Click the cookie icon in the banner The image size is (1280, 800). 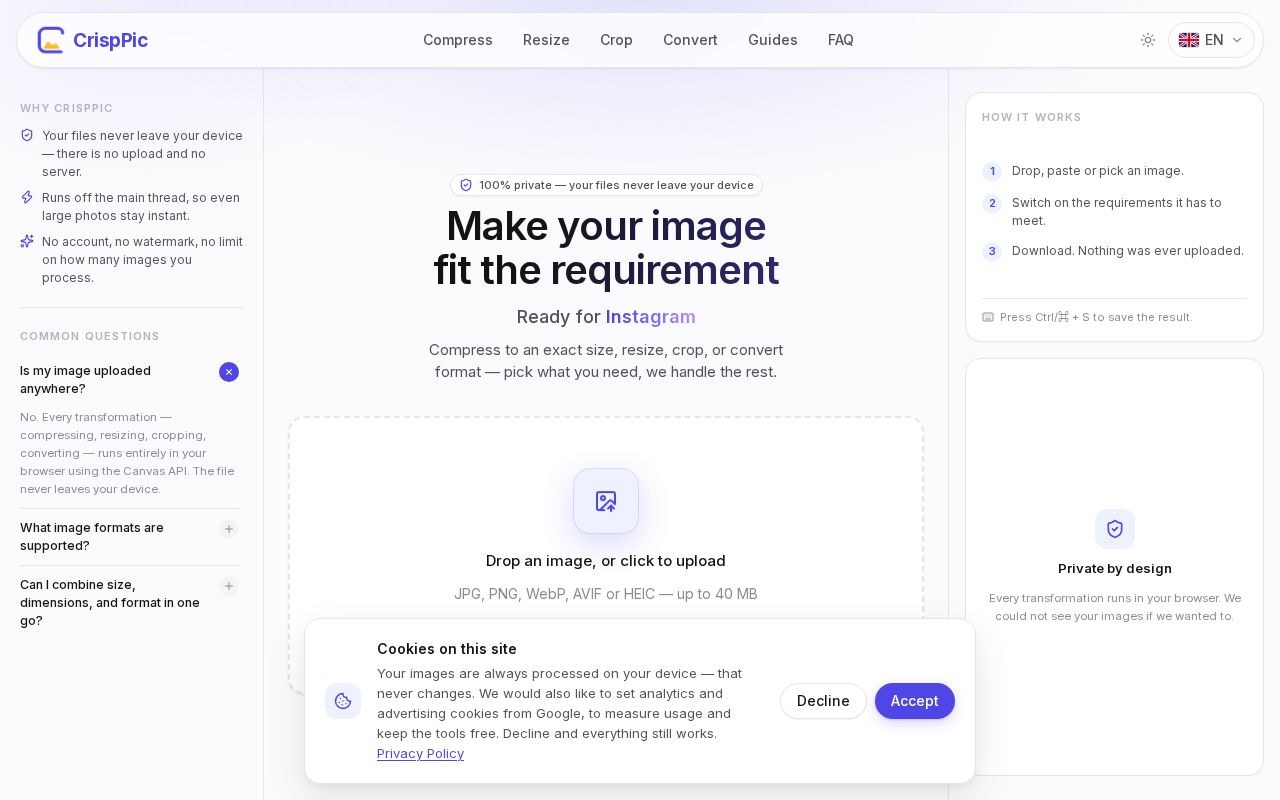click(343, 701)
